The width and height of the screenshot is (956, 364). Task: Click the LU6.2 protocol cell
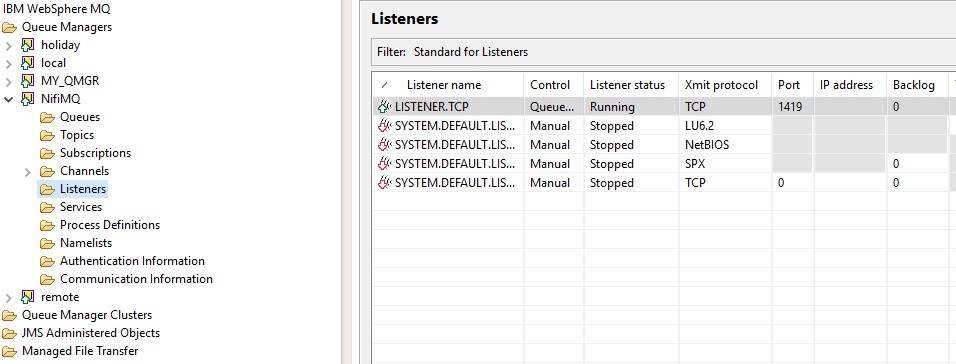coord(726,126)
